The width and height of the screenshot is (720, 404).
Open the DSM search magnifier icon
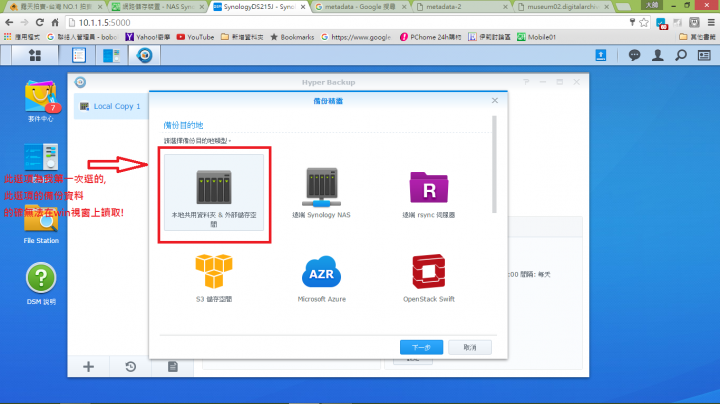click(x=681, y=56)
